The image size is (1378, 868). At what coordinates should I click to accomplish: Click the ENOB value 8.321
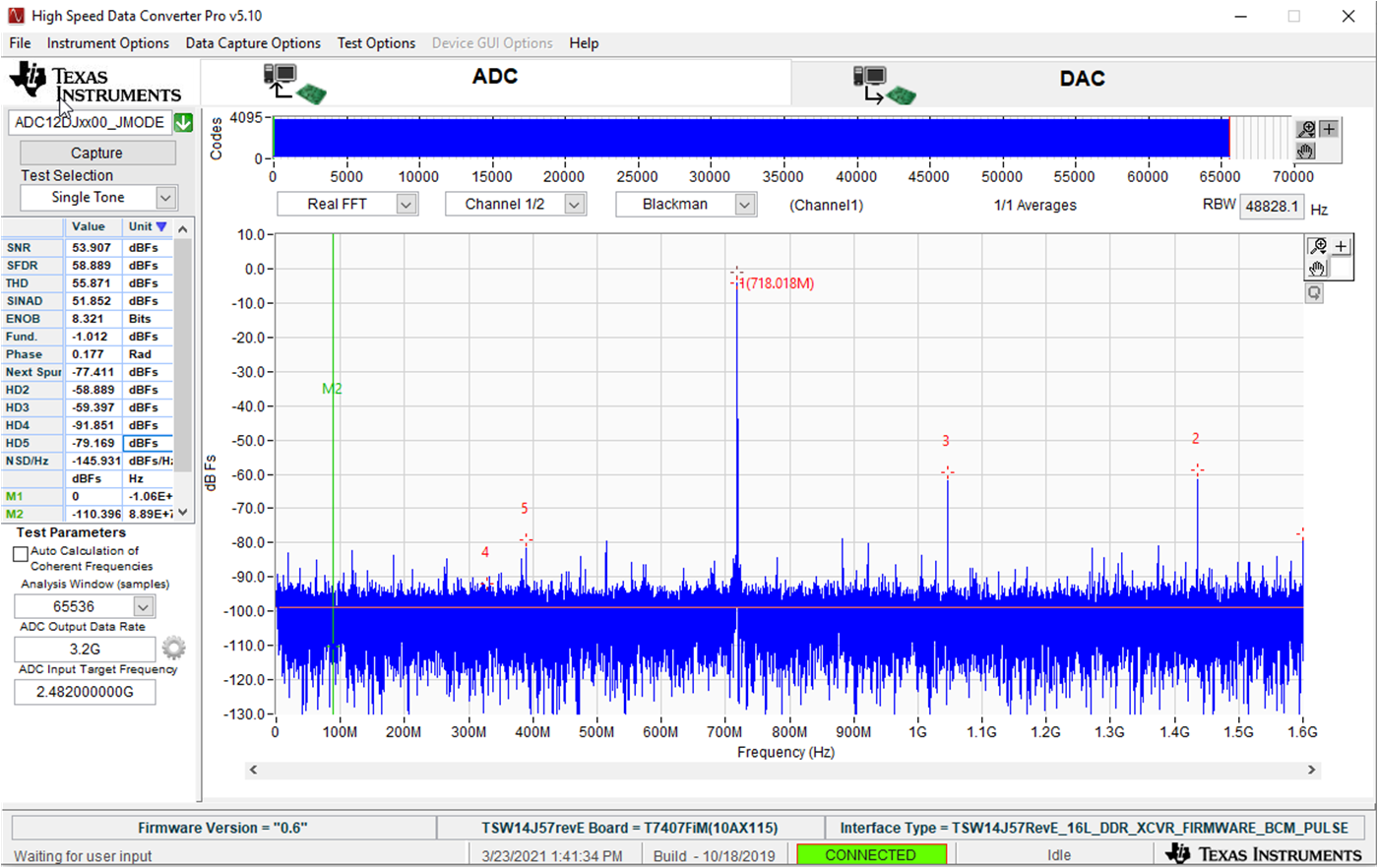pos(93,319)
